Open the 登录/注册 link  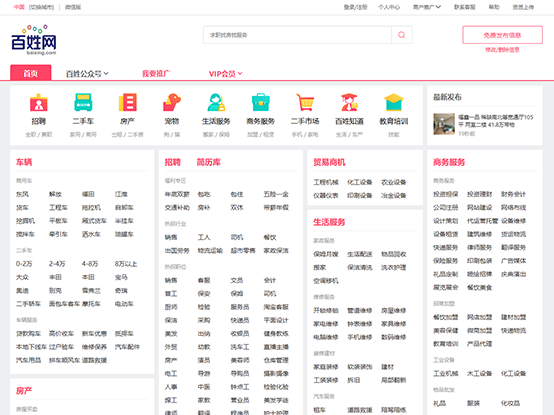pos(355,7)
